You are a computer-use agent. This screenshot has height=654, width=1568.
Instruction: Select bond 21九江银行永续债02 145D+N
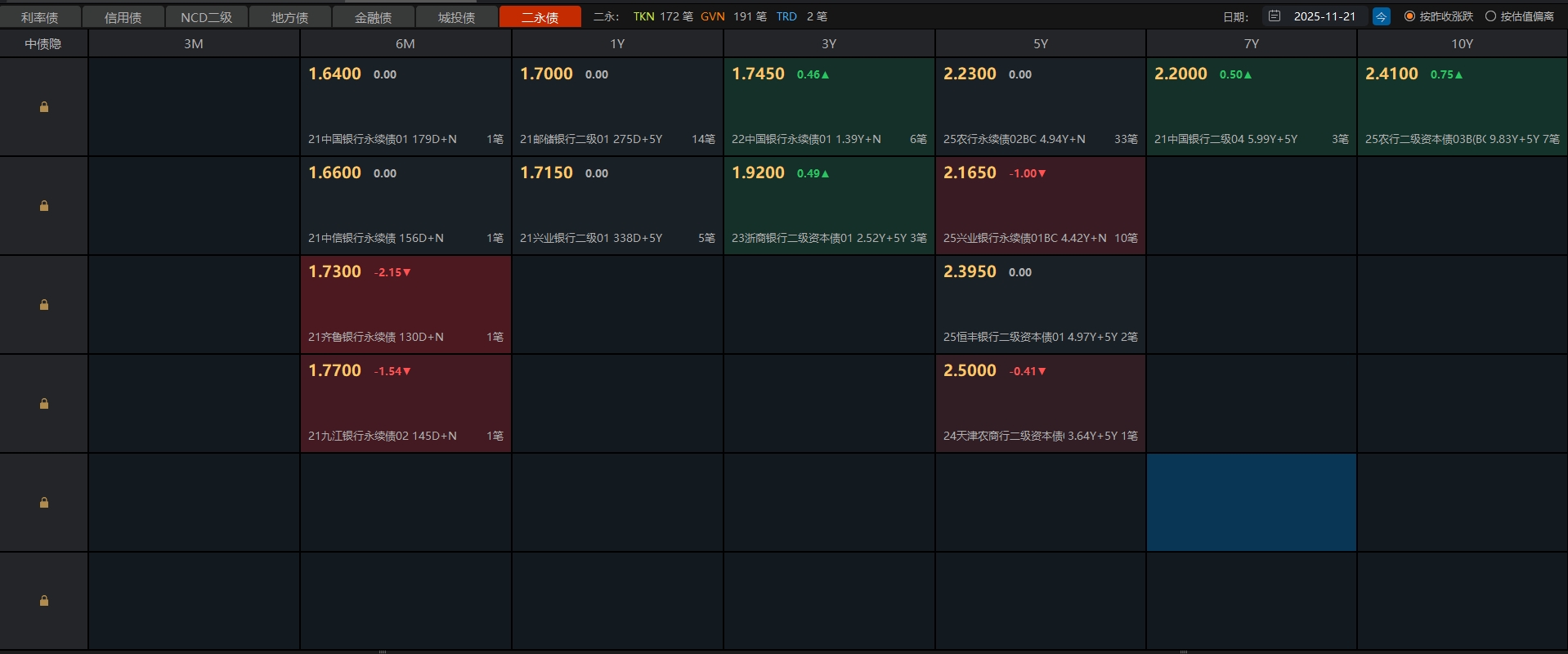(383, 436)
